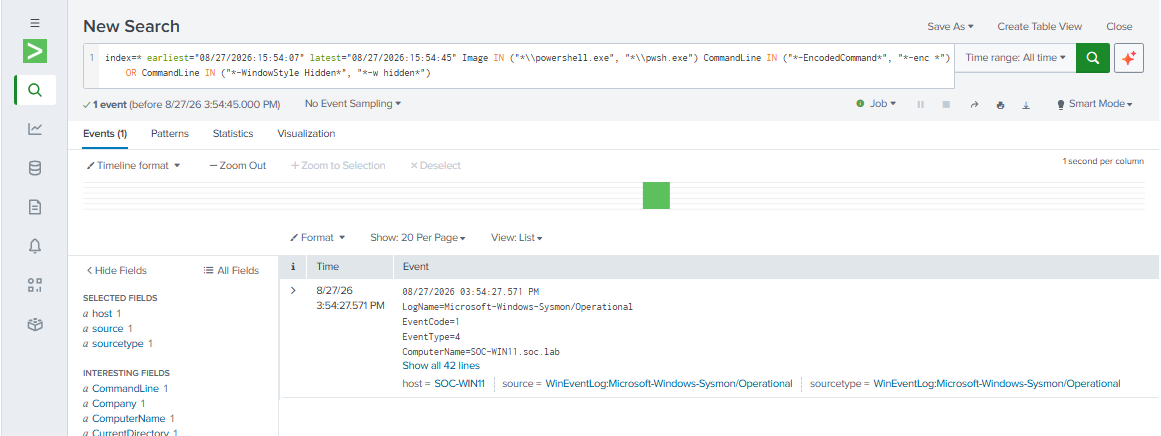Click the EventCode=1 text

pyautogui.click(x=431, y=321)
